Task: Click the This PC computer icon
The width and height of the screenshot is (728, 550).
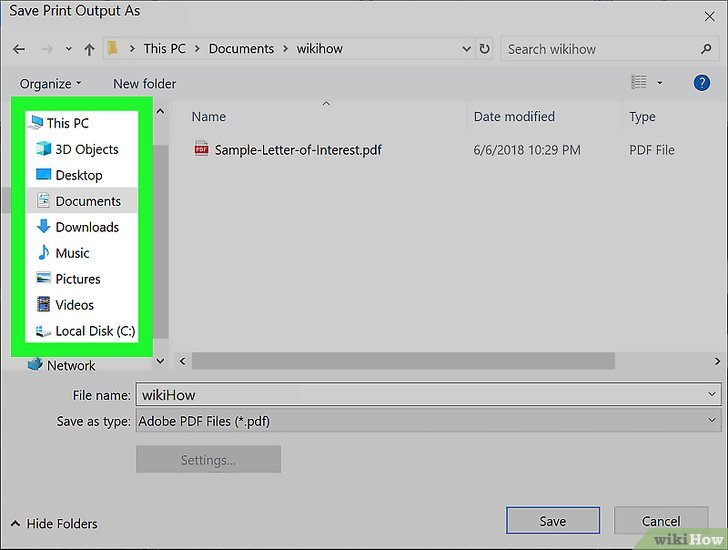Action: coord(35,122)
